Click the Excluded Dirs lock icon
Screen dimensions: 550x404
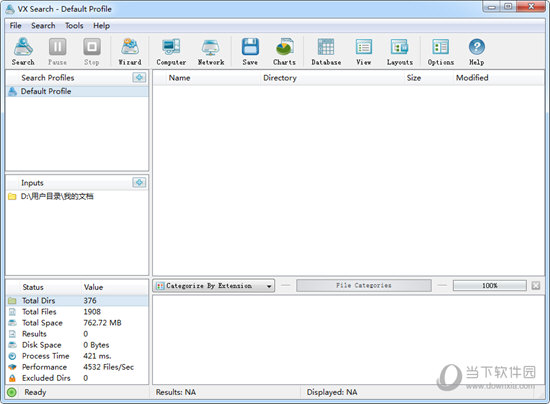tap(12, 378)
